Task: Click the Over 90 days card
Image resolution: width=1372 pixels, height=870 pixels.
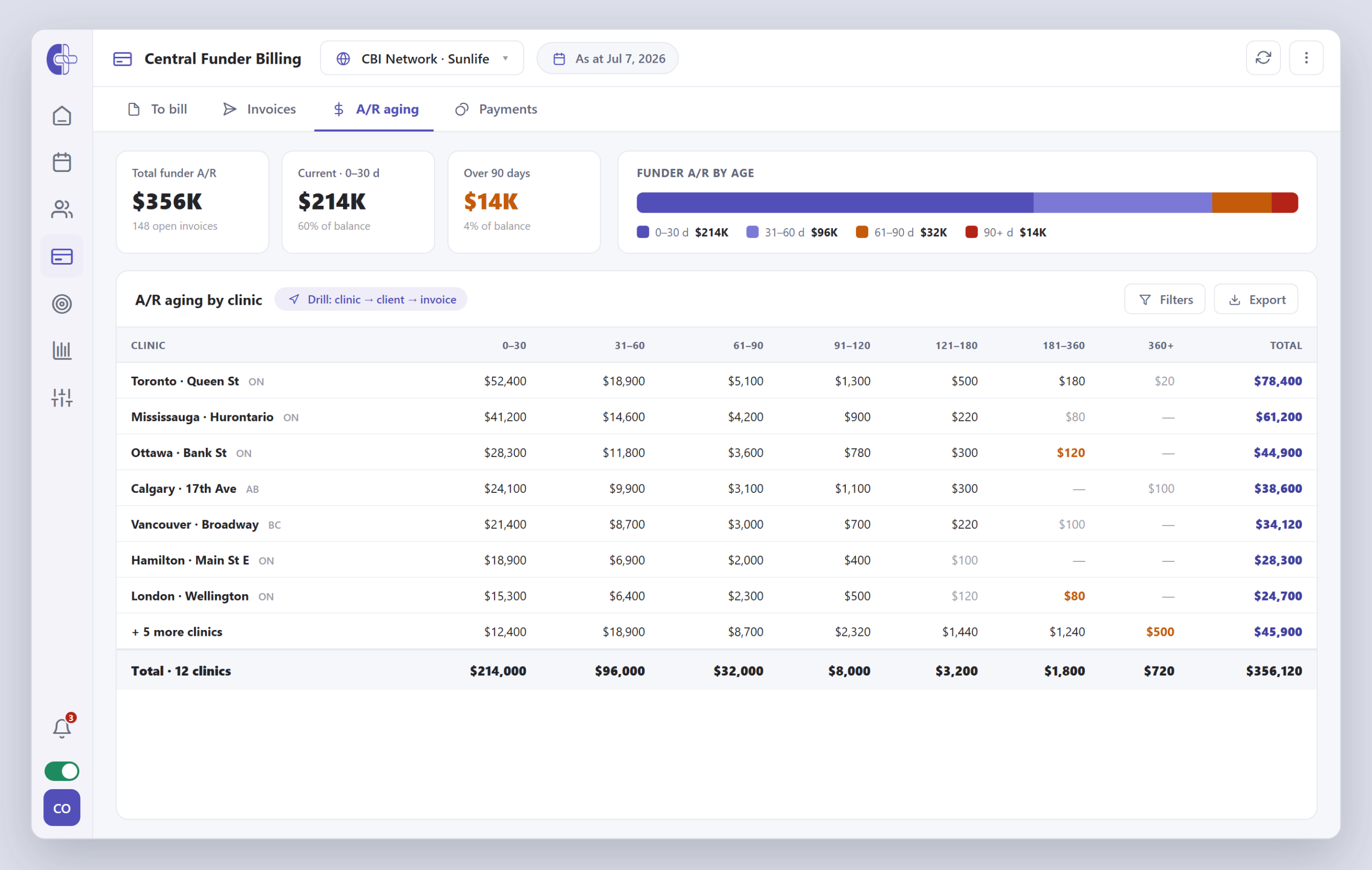Action: coord(524,202)
